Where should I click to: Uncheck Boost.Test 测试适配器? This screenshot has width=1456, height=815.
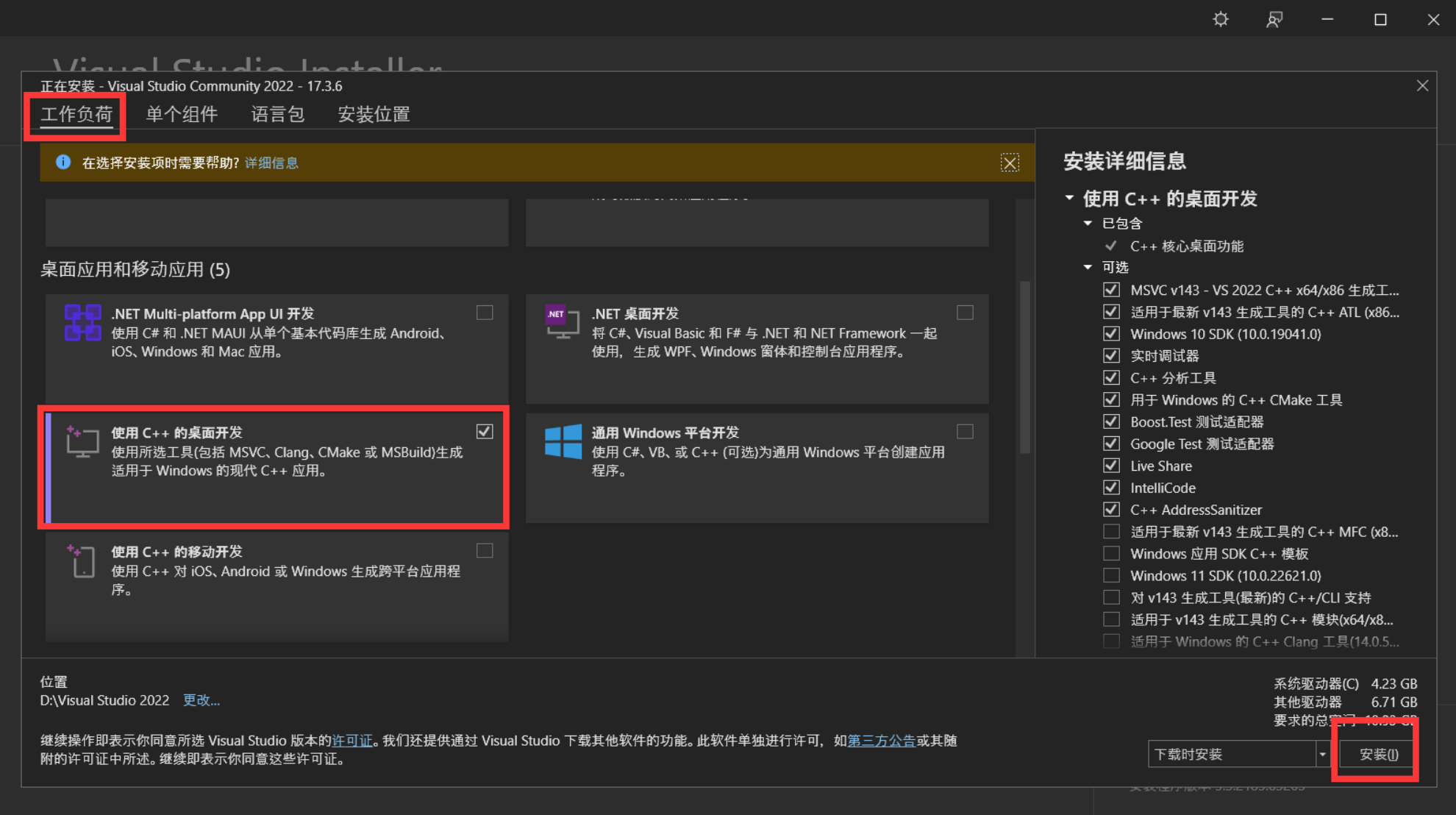(1111, 422)
